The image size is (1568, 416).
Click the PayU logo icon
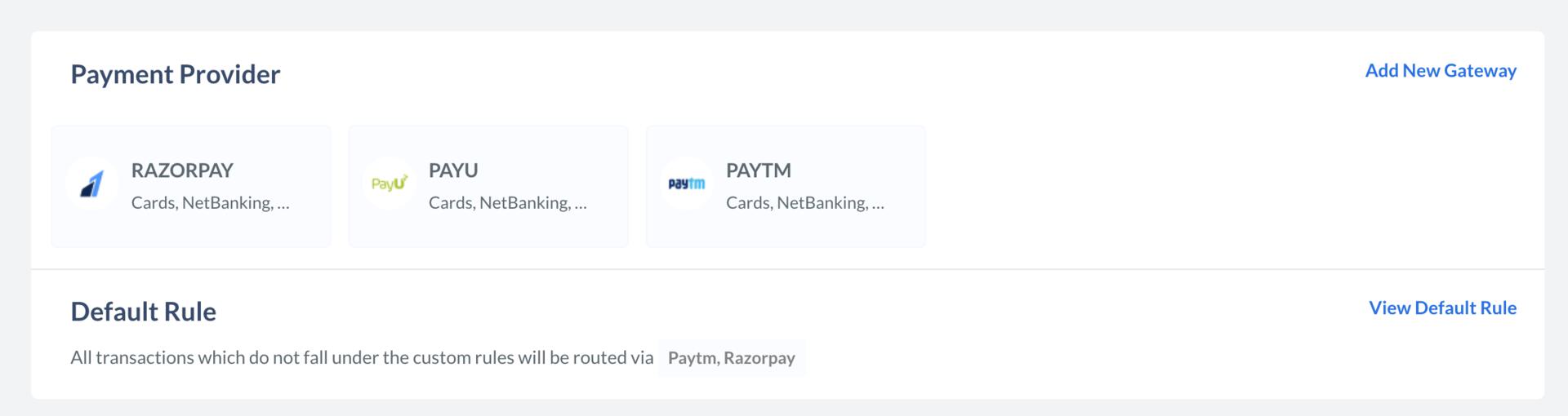[x=390, y=184]
